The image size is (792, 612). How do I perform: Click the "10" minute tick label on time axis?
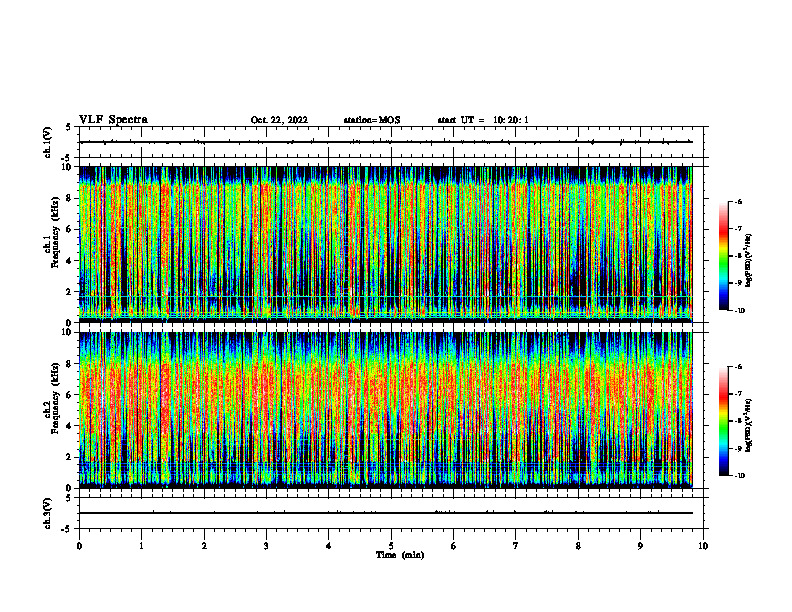[703, 546]
